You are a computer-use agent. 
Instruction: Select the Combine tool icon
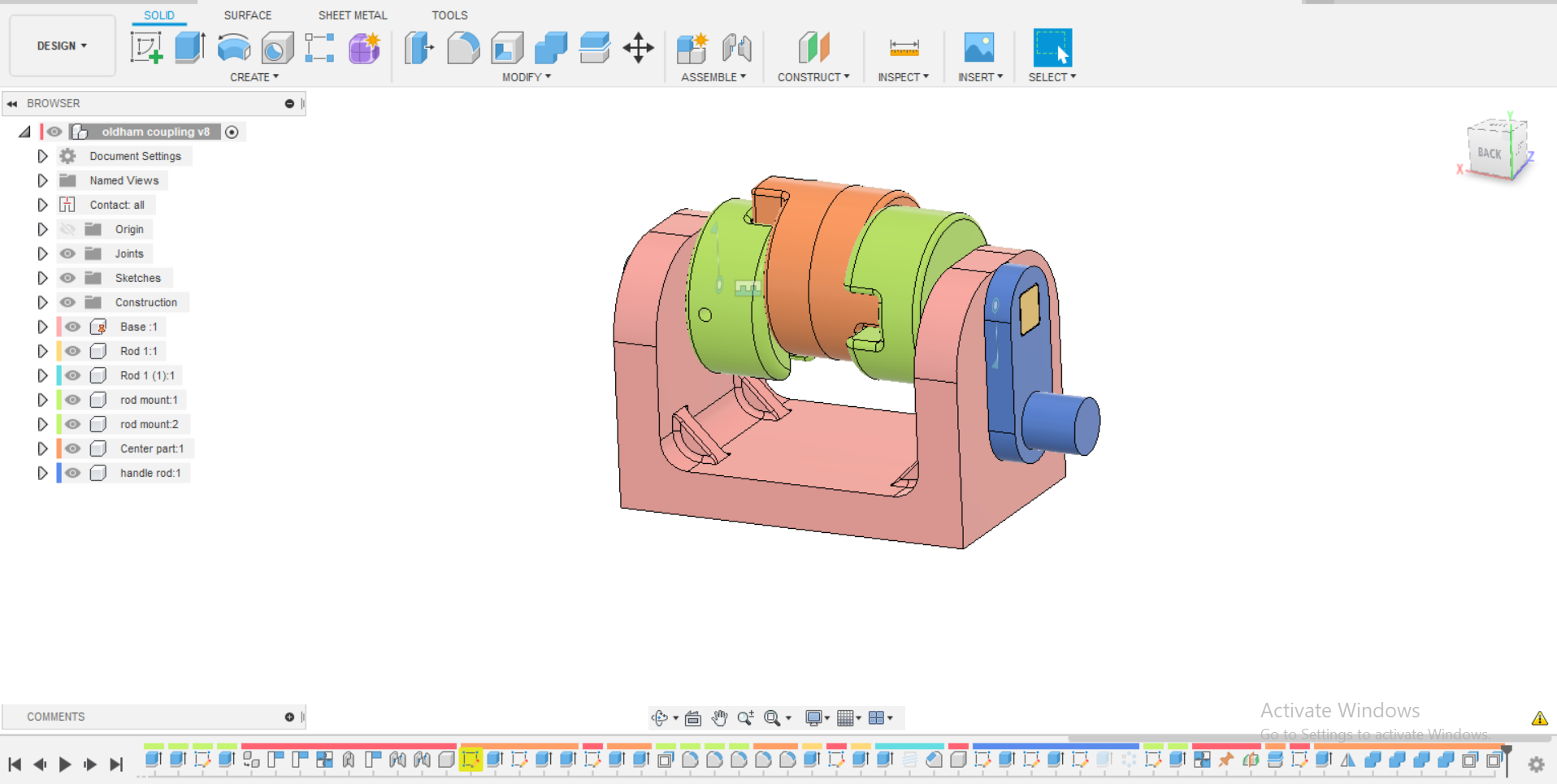pyautogui.click(x=551, y=48)
